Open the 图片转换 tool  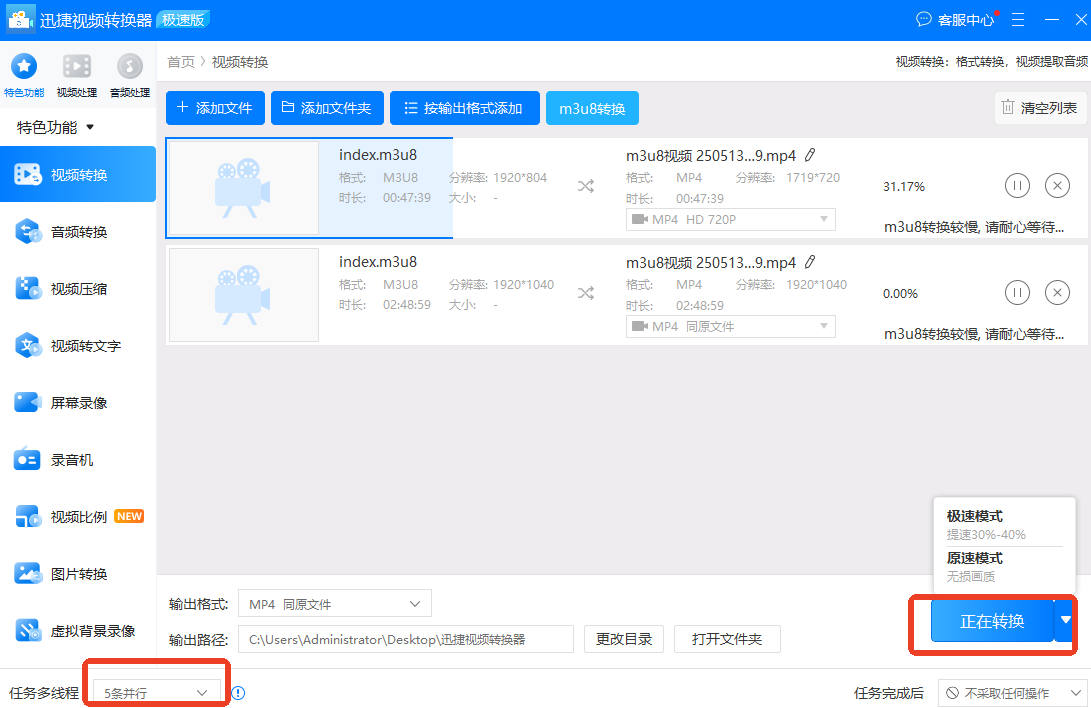click(78, 573)
